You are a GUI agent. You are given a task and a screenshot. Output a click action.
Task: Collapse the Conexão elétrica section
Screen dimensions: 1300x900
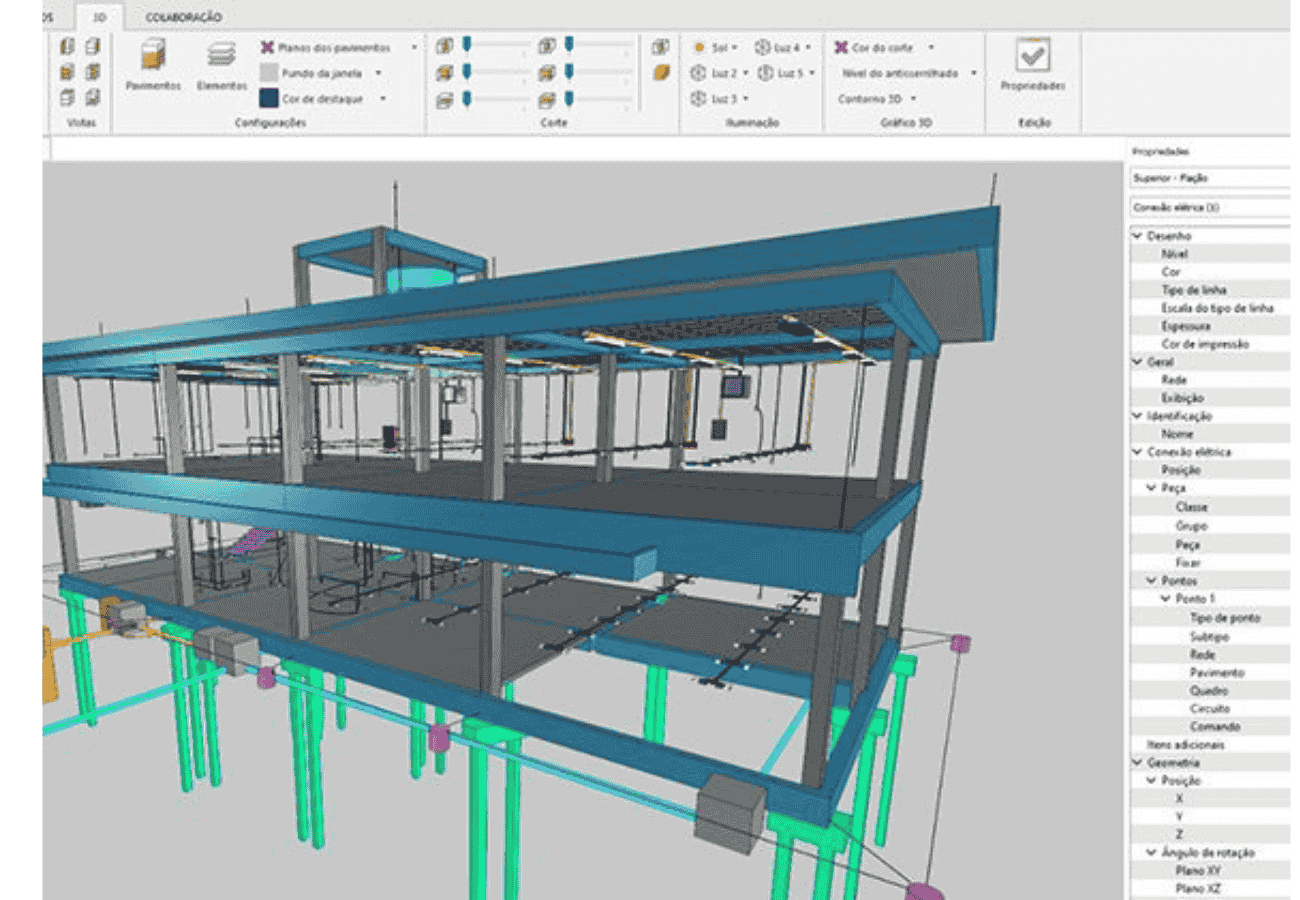click(x=1136, y=452)
